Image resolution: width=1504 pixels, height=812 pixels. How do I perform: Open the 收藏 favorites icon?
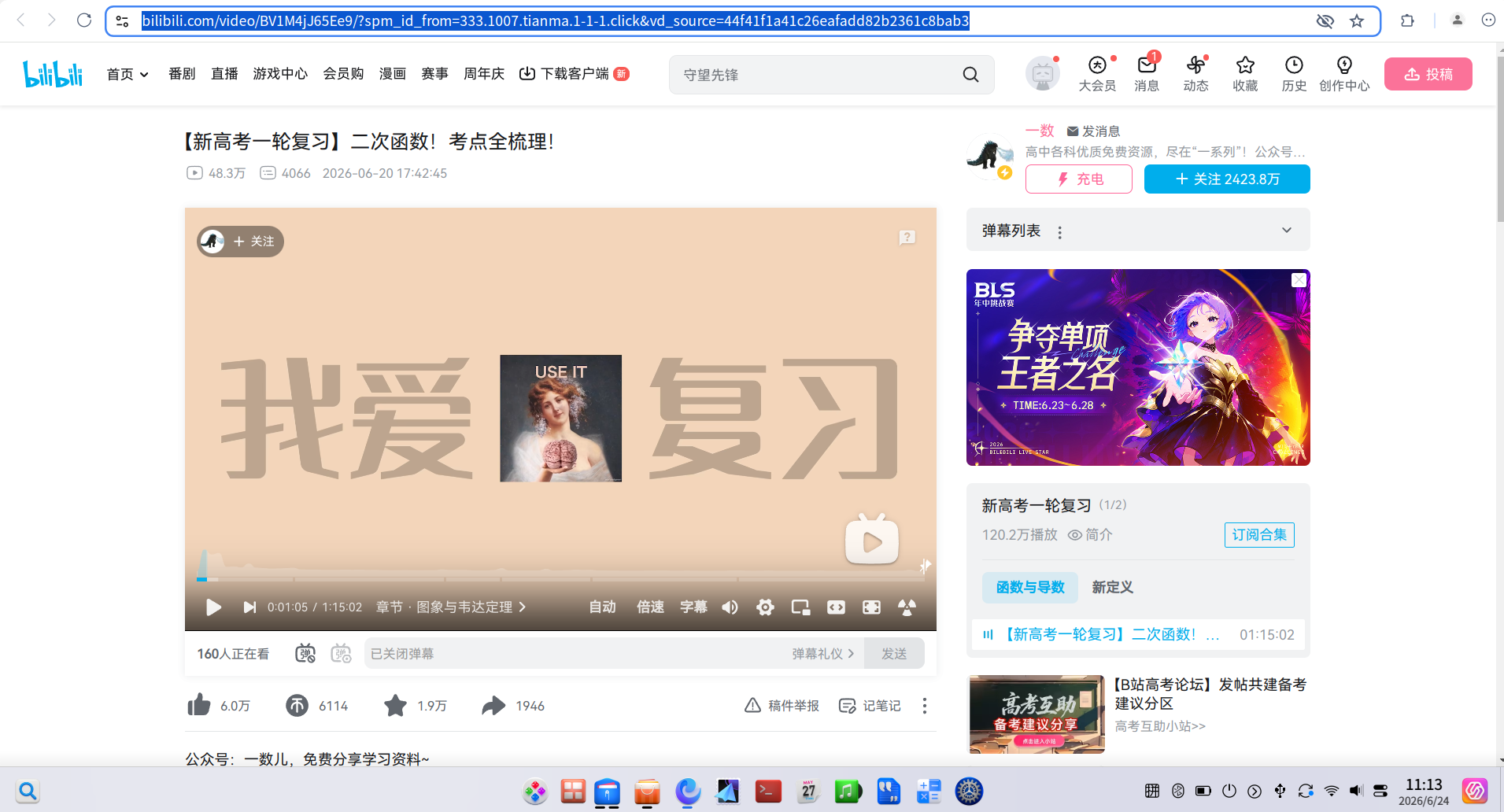coord(1245,73)
